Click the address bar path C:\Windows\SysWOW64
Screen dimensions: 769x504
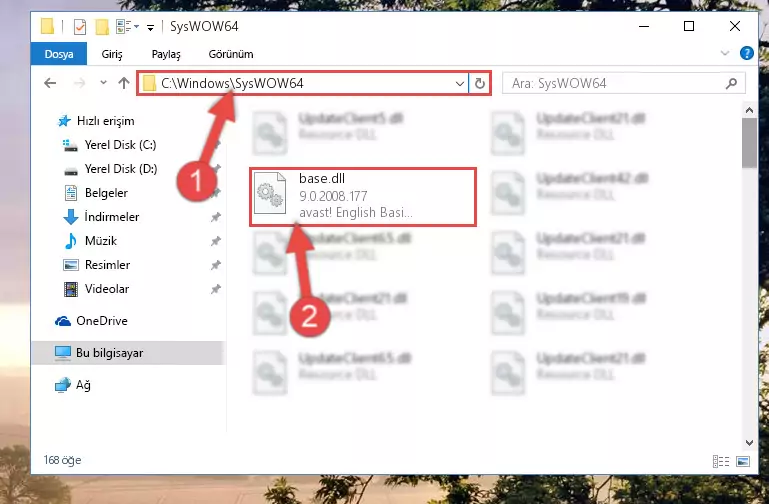point(232,83)
